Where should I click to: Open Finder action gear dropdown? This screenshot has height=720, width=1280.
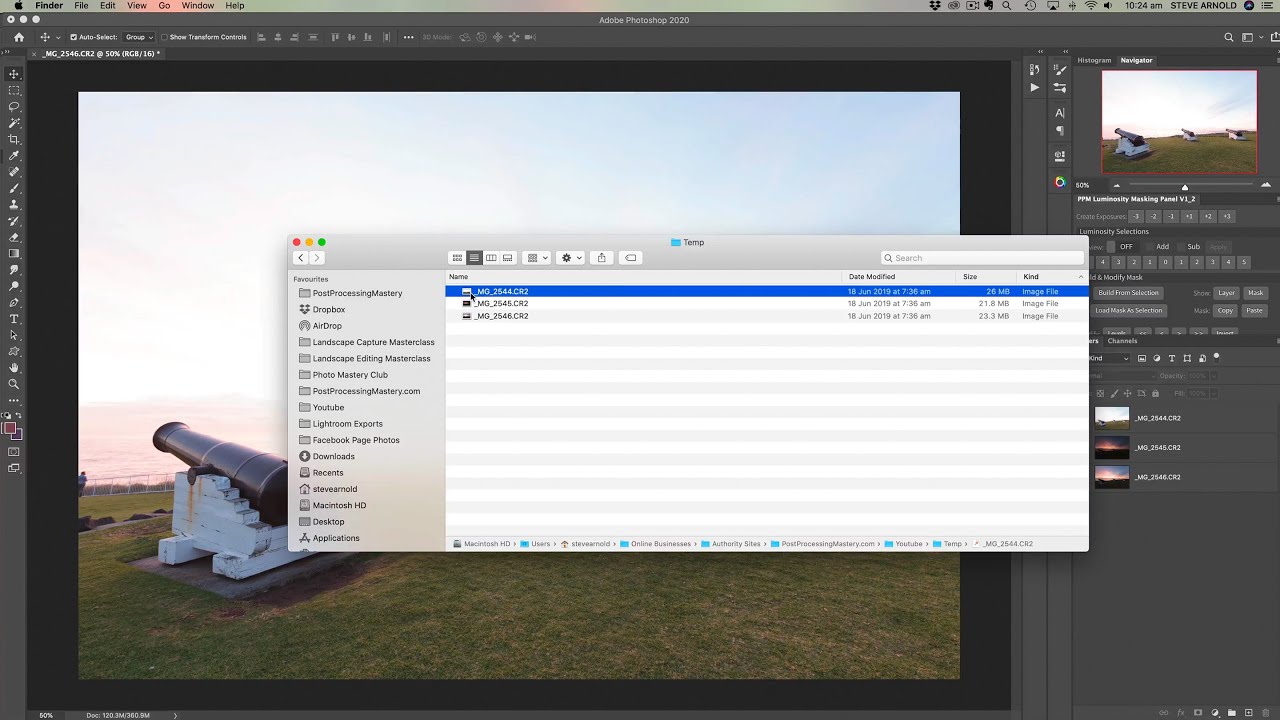tap(570, 258)
